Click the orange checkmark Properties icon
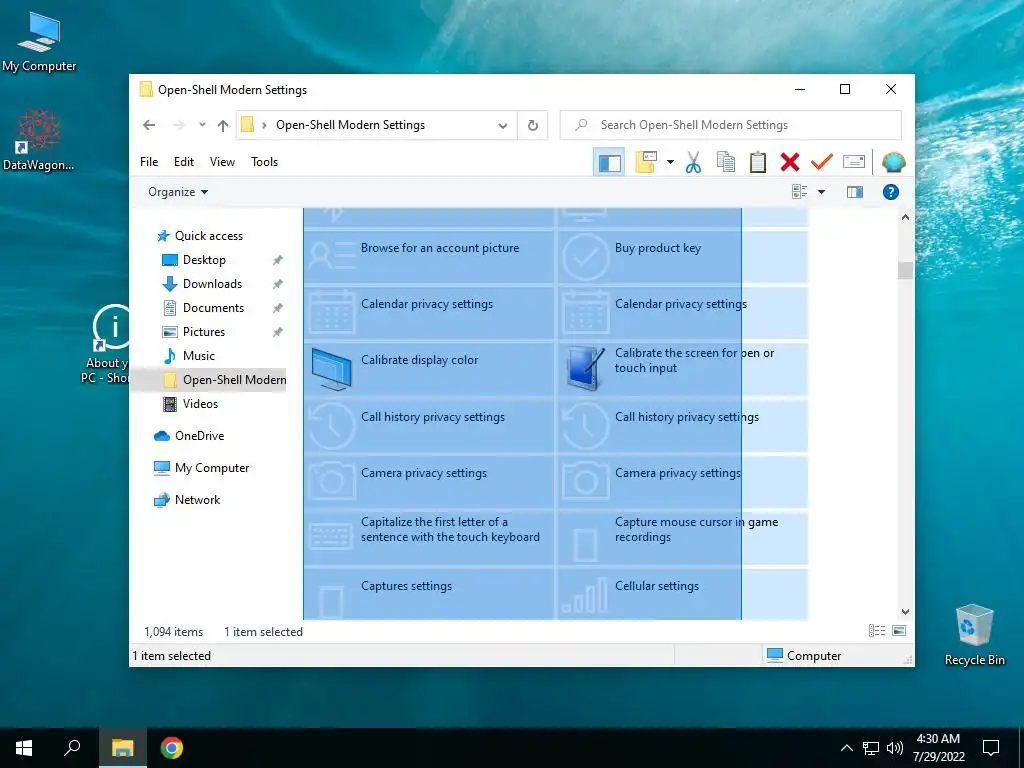 click(x=822, y=161)
